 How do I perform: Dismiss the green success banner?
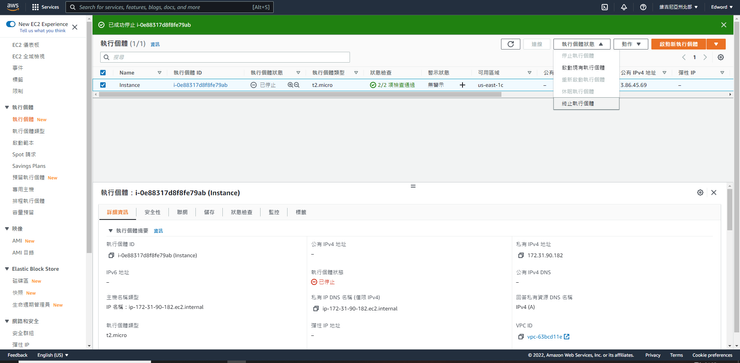pos(723,25)
